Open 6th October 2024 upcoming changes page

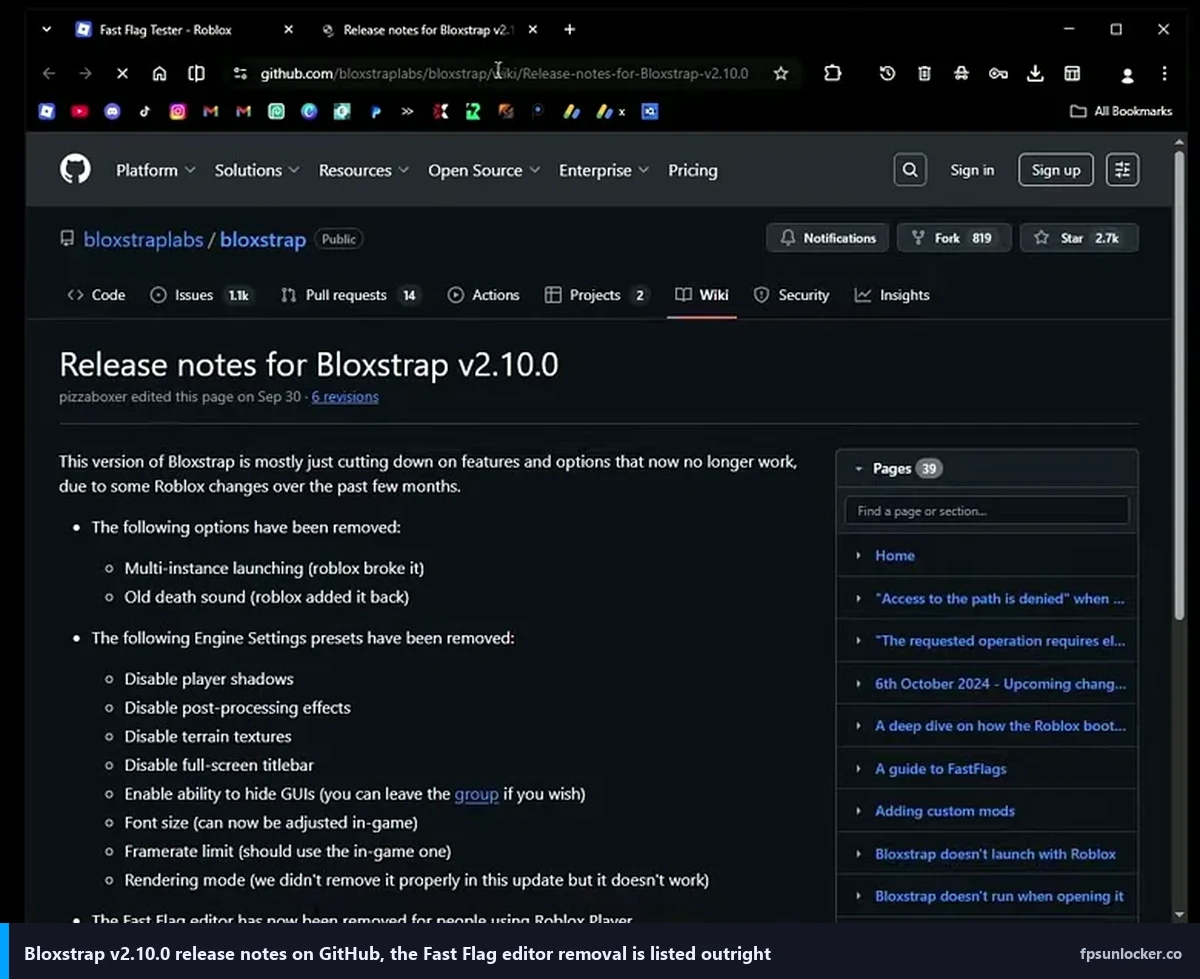[x=1000, y=684]
